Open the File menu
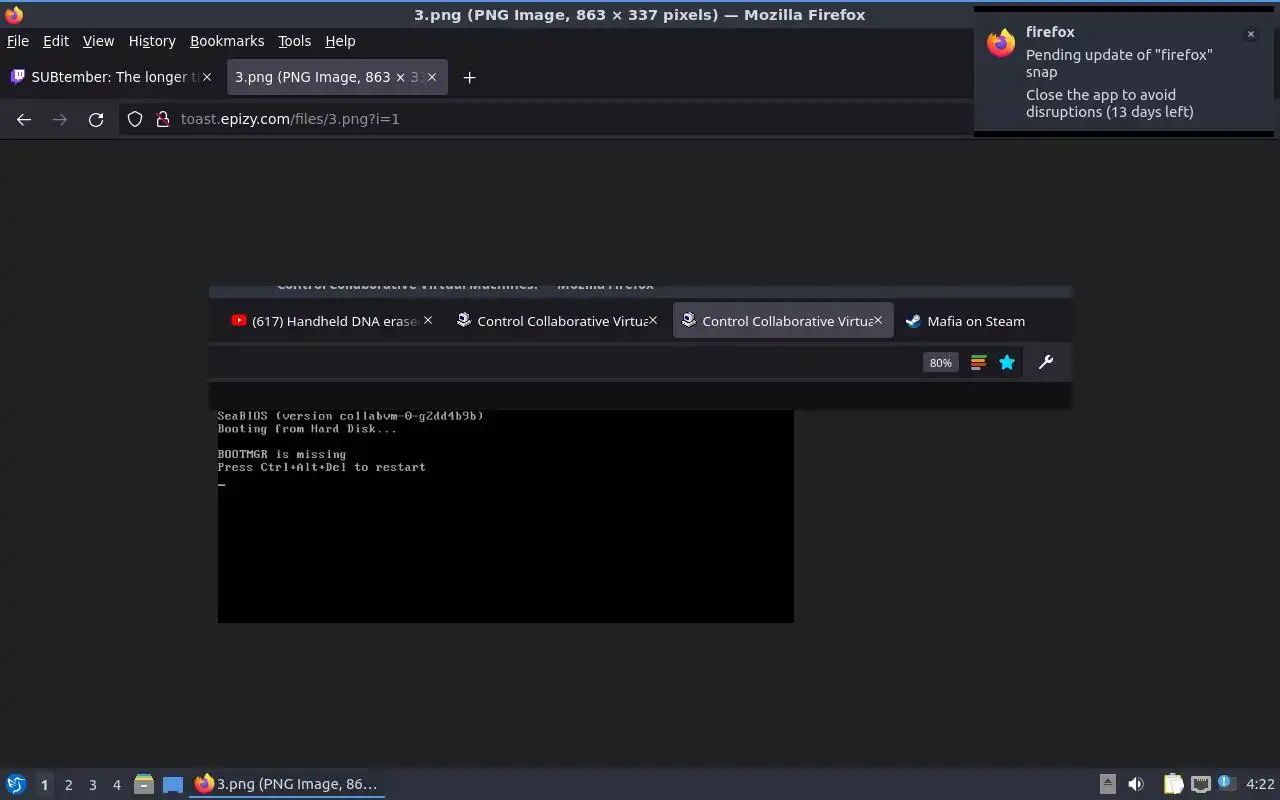 click(x=18, y=41)
